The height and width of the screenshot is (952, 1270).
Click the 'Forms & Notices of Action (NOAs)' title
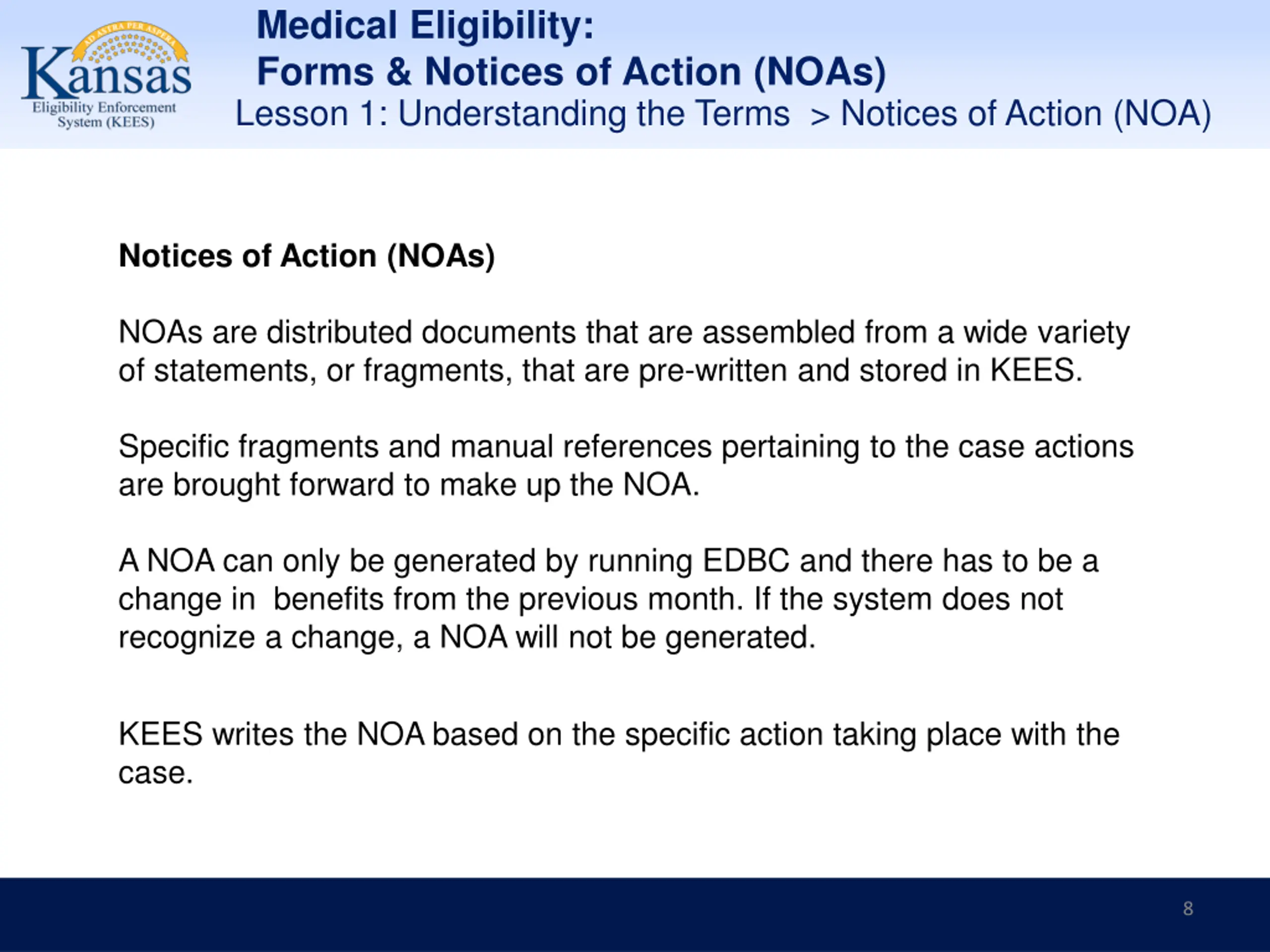[571, 72]
